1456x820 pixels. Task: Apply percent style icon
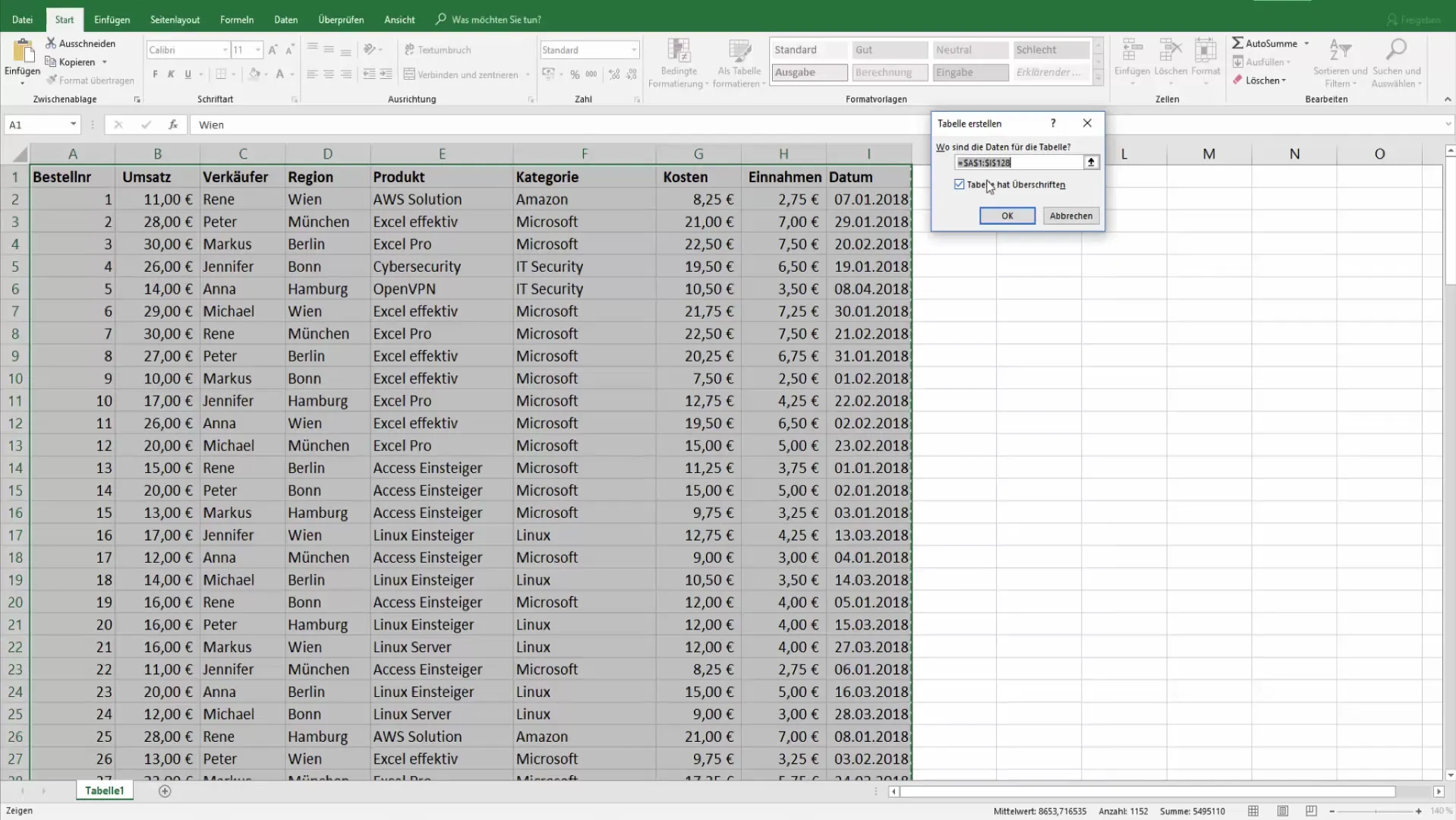[x=575, y=74]
